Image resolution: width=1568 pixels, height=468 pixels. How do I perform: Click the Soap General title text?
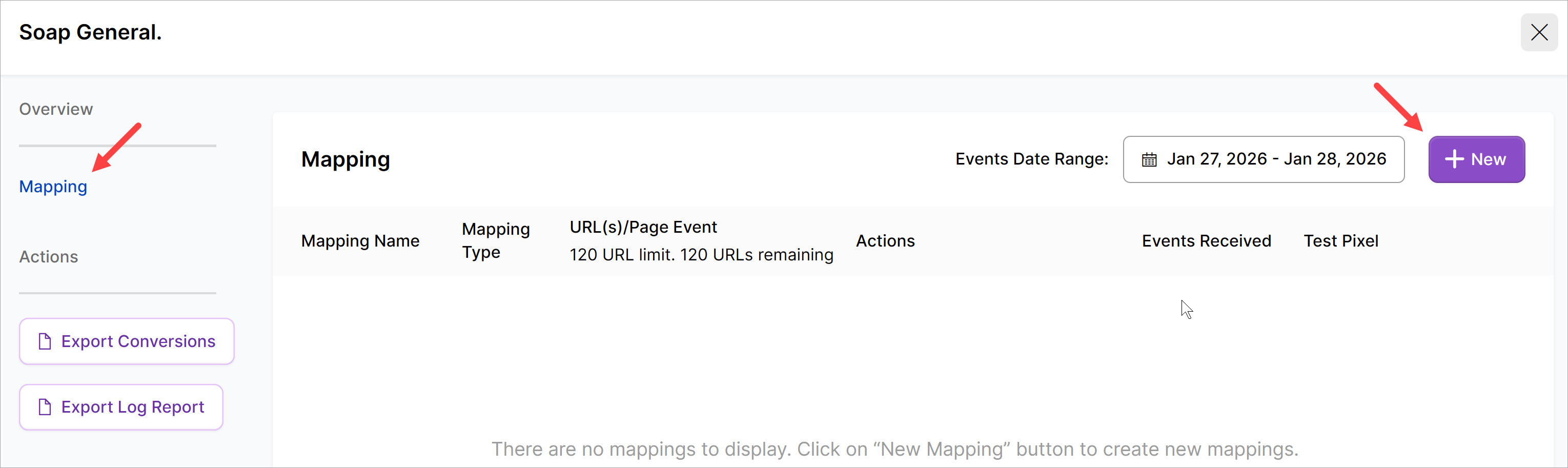click(90, 32)
